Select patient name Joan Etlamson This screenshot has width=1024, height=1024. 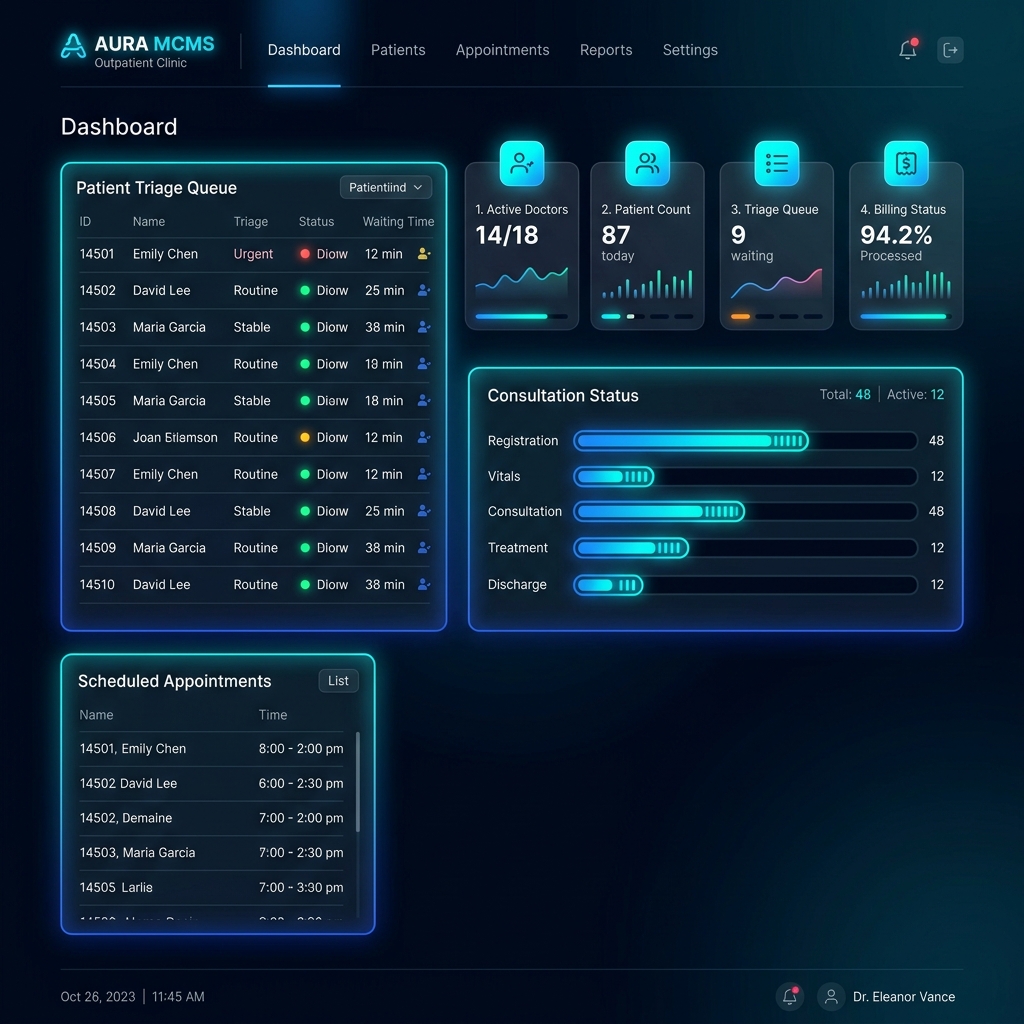(175, 438)
